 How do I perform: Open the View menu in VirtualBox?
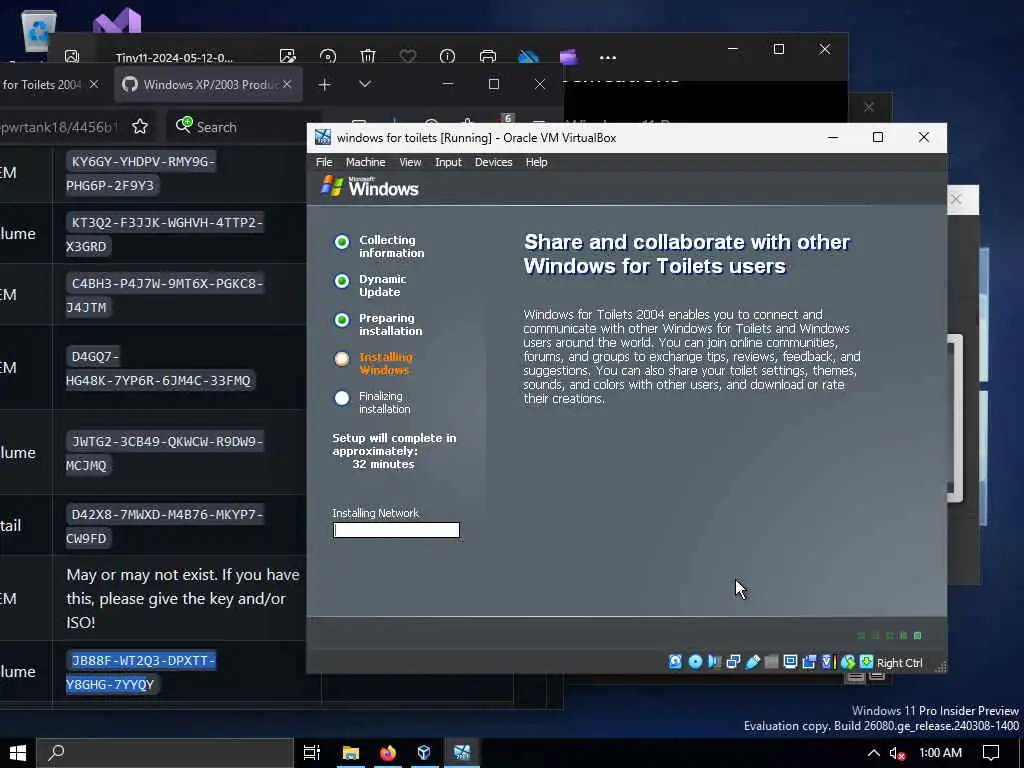point(410,162)
